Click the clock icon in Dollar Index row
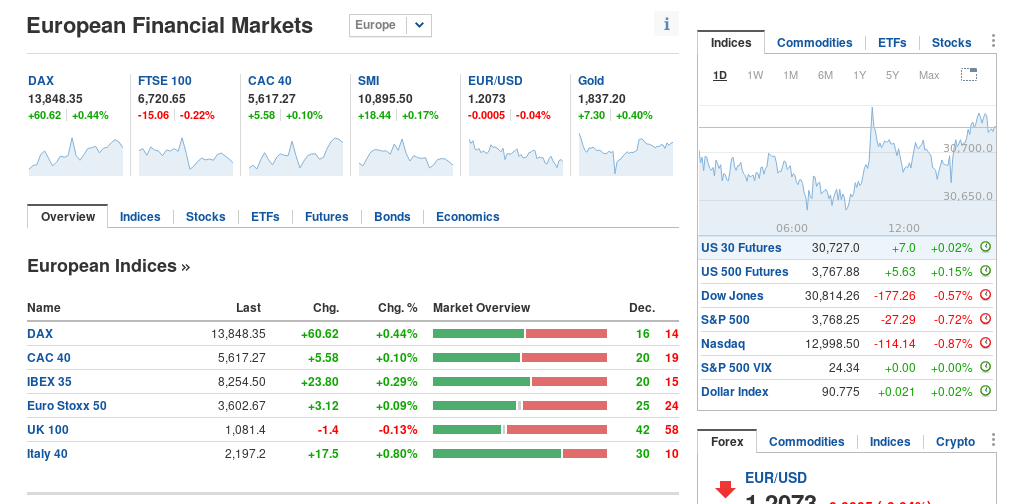The image size is (1023, 504). 986,391
